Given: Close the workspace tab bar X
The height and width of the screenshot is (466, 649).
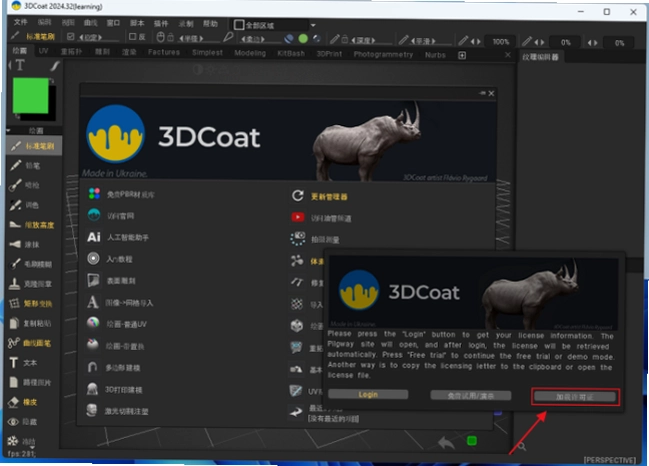Looking at the screenshot, I should click(508, 55).
